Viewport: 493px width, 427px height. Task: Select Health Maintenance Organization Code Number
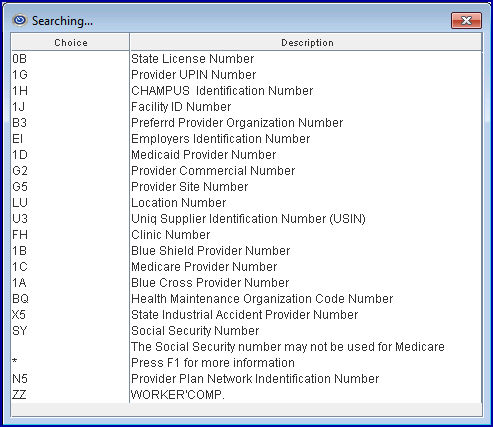click(x=247, y=299)
